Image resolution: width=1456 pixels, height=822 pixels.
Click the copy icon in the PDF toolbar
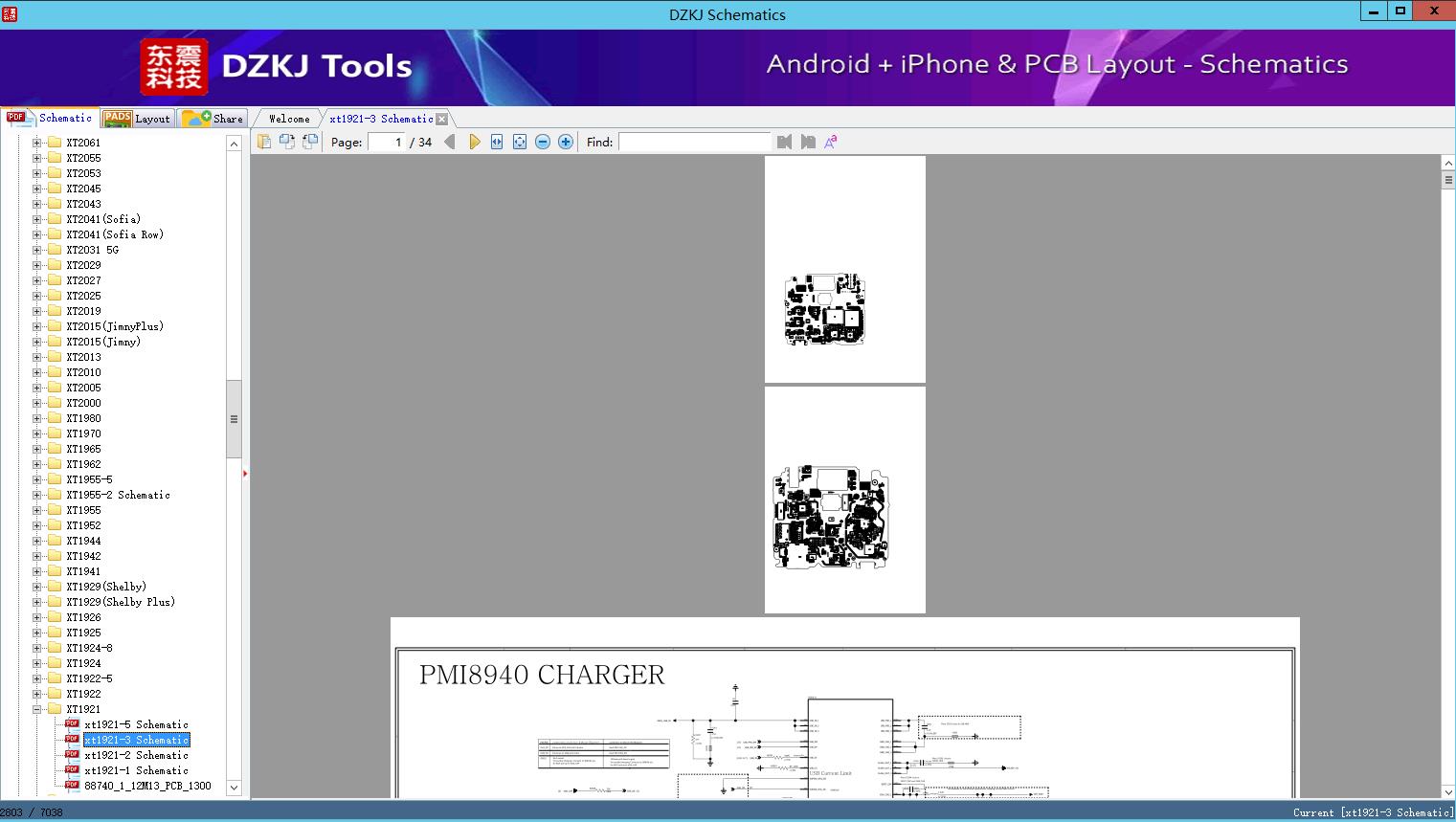point(263,142)
